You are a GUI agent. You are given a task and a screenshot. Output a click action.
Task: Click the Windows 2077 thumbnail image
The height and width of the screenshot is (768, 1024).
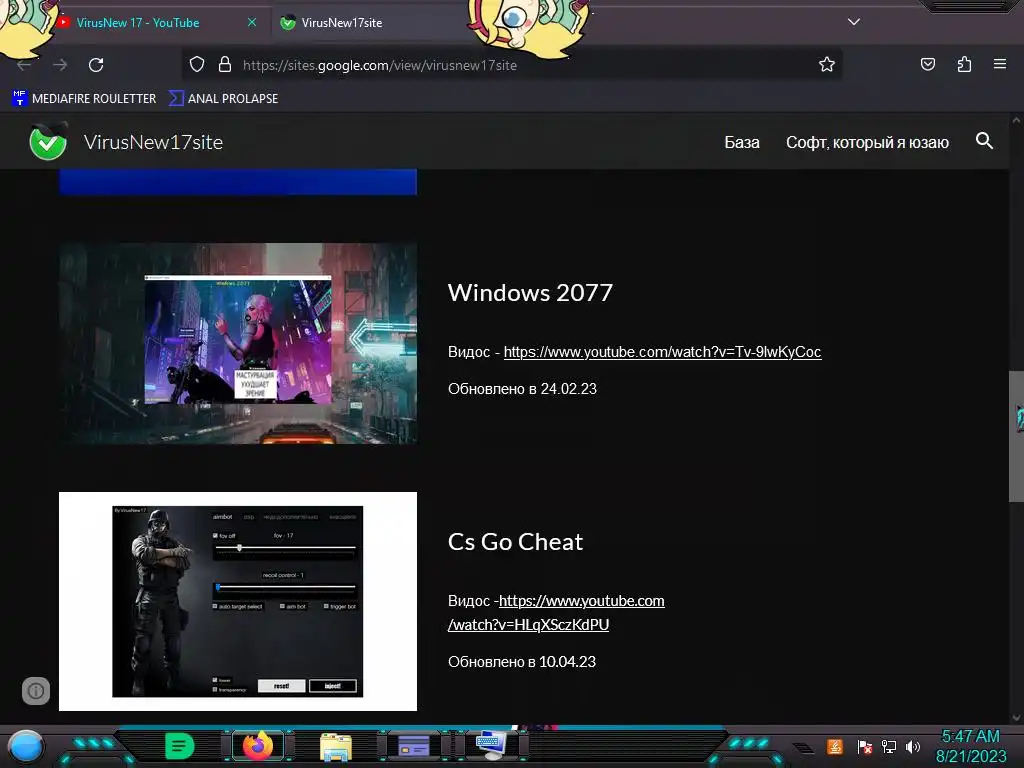[x=238, y=344]
